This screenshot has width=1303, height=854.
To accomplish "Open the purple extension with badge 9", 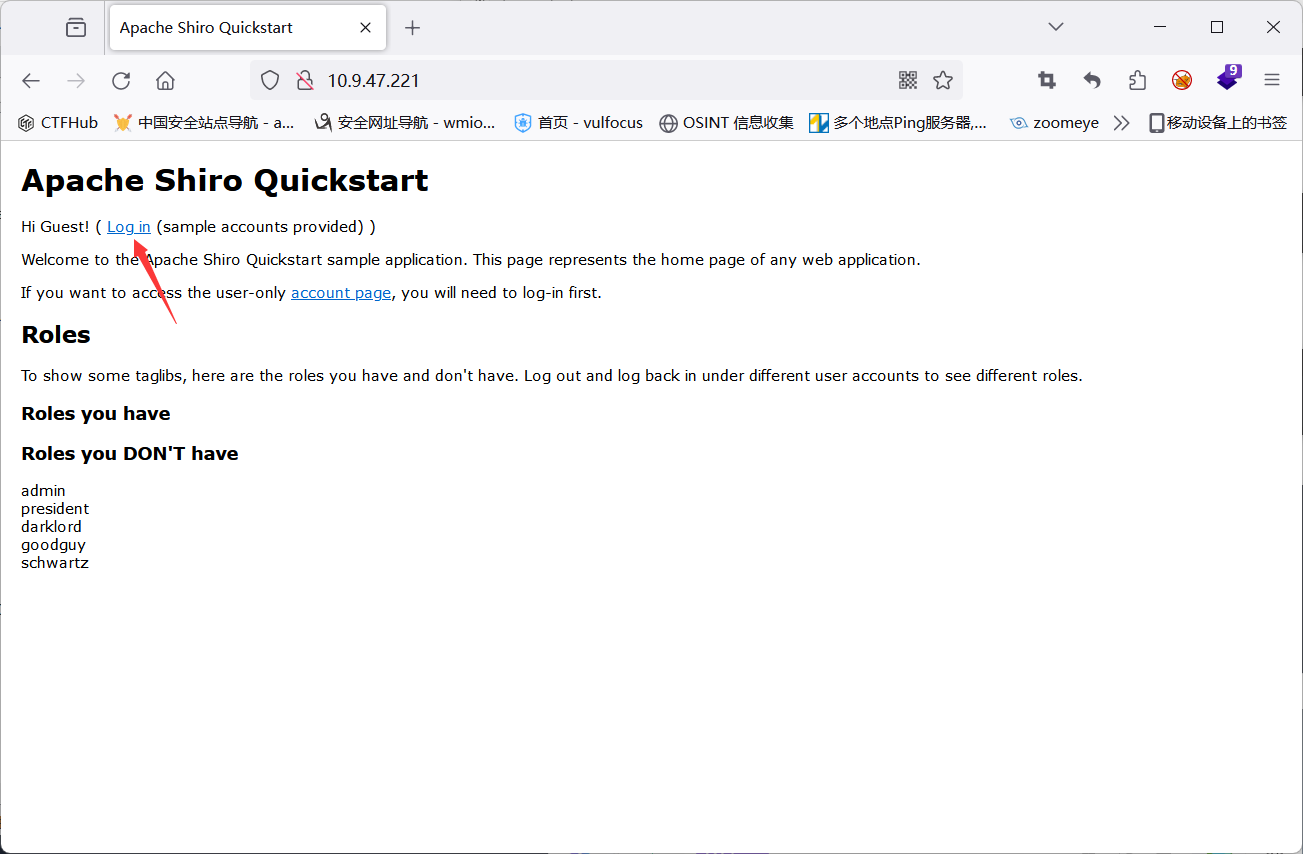I will tap(1228, 78).
